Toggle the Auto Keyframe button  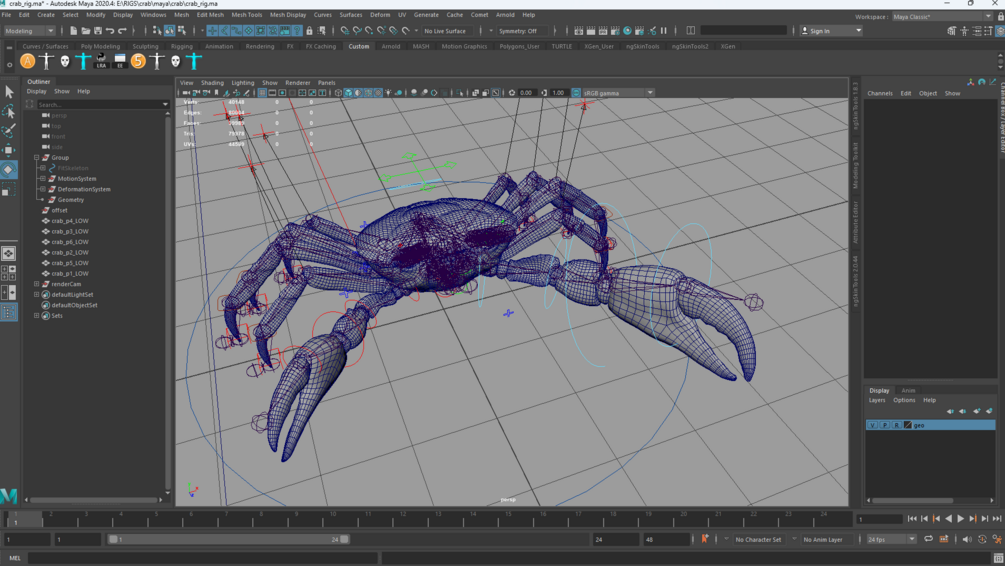pos(705,539)
